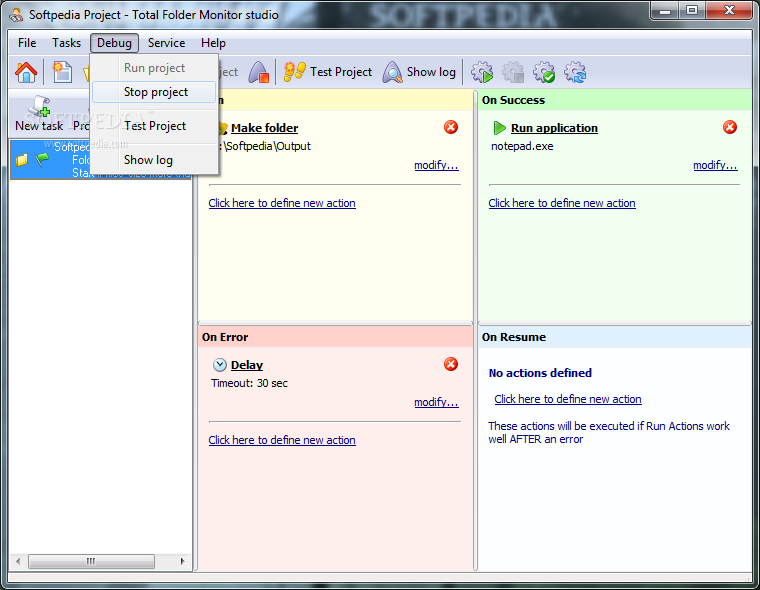The image size is (760, 590).
Task: Click the green play icon beside Run application
Action: click(x=499, y=128)
